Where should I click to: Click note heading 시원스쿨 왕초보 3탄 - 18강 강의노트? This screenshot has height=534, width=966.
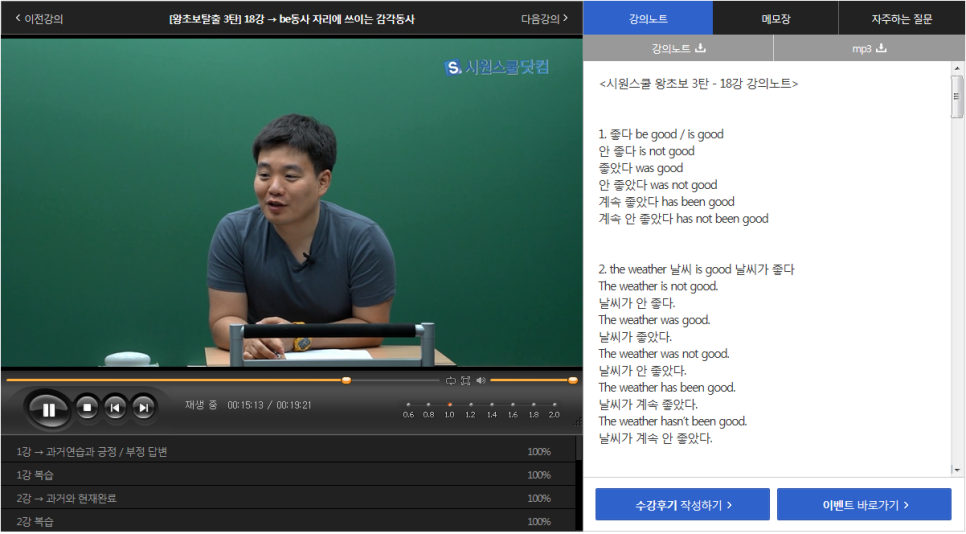[x=699, y=84]
